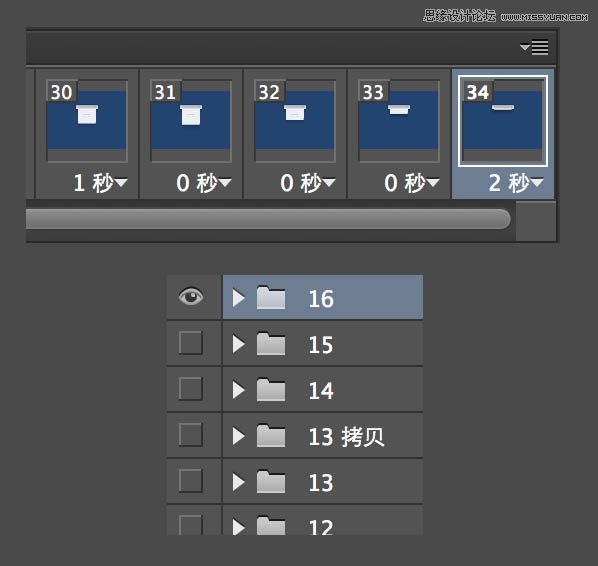Select animation frame 31 thumbnail
Screen dimensions: 598x566
tap(191, 121)
